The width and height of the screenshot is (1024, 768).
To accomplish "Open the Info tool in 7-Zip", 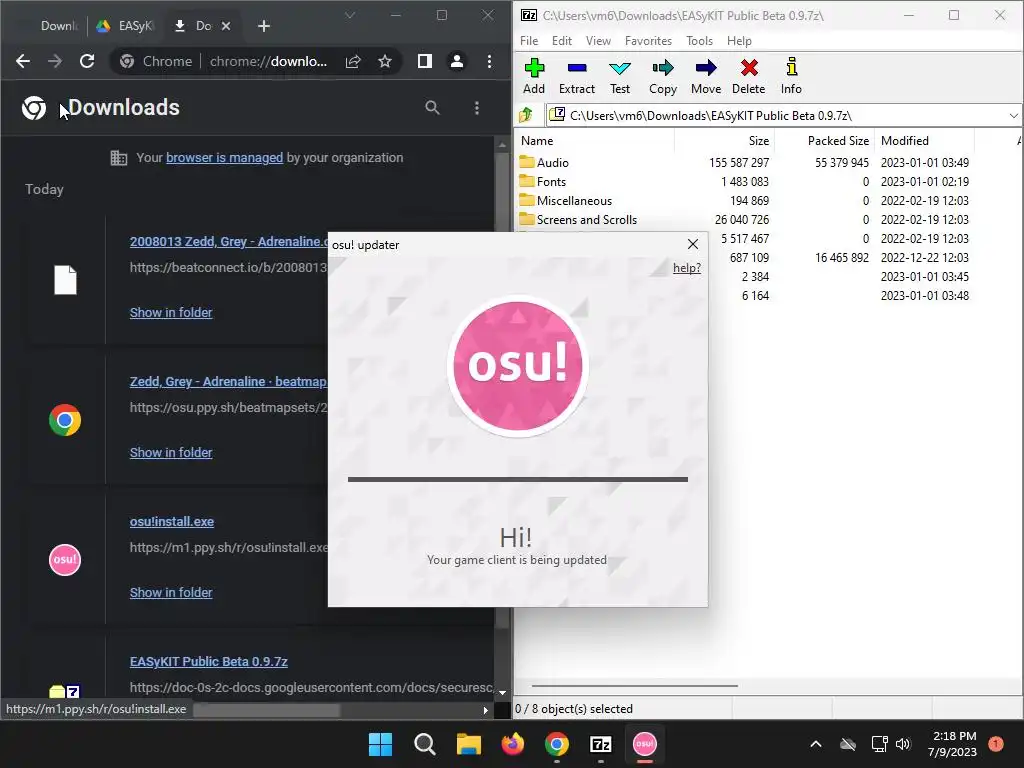I will [791, 76].
